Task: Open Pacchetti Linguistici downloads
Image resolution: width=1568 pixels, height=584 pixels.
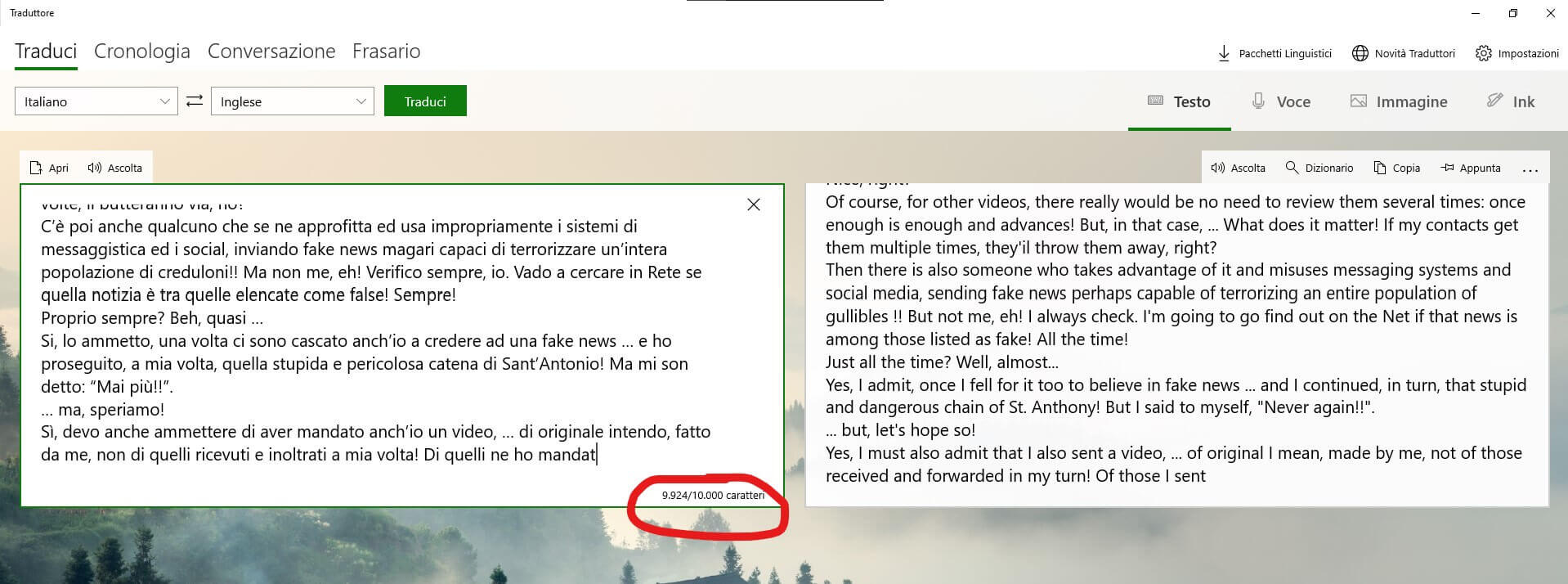Action: 1275,53
